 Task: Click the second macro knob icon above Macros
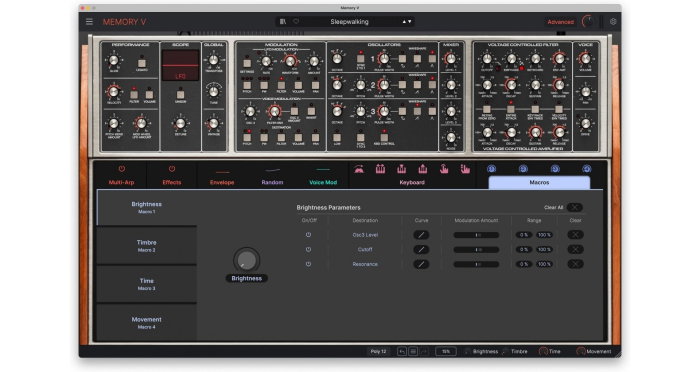pyautogui.click(x=523, y=169)
